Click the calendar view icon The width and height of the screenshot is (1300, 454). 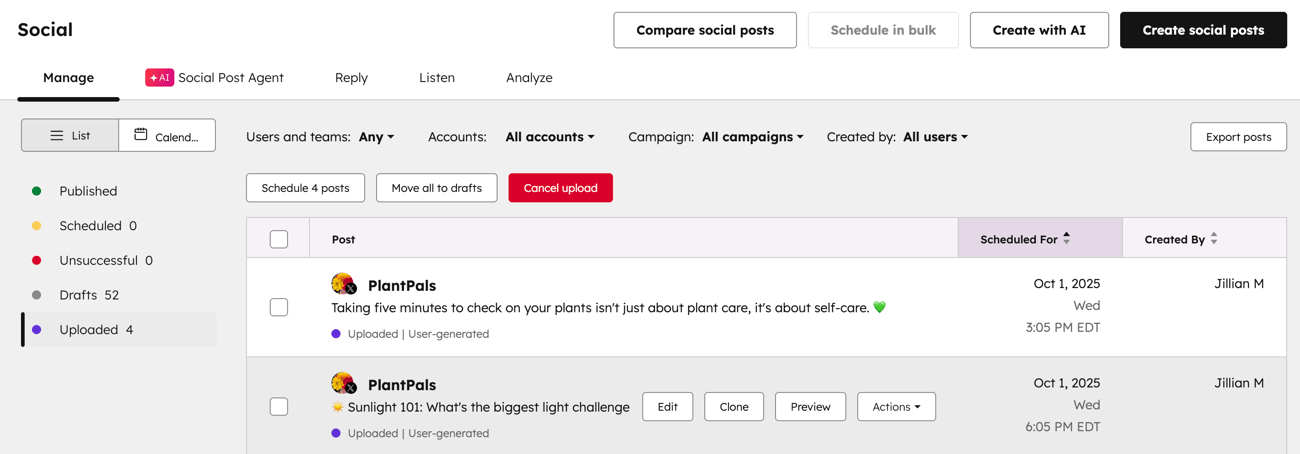tap(141, 135)
